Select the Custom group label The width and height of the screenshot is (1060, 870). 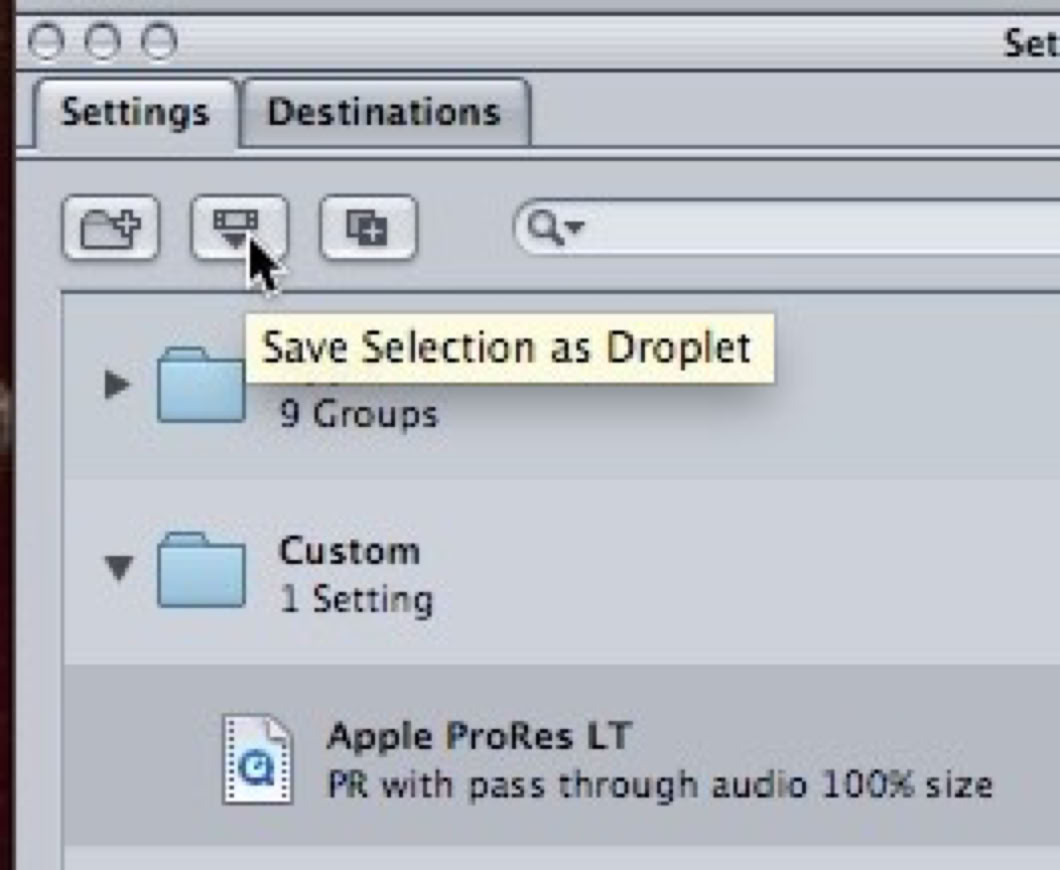(348, 550)
